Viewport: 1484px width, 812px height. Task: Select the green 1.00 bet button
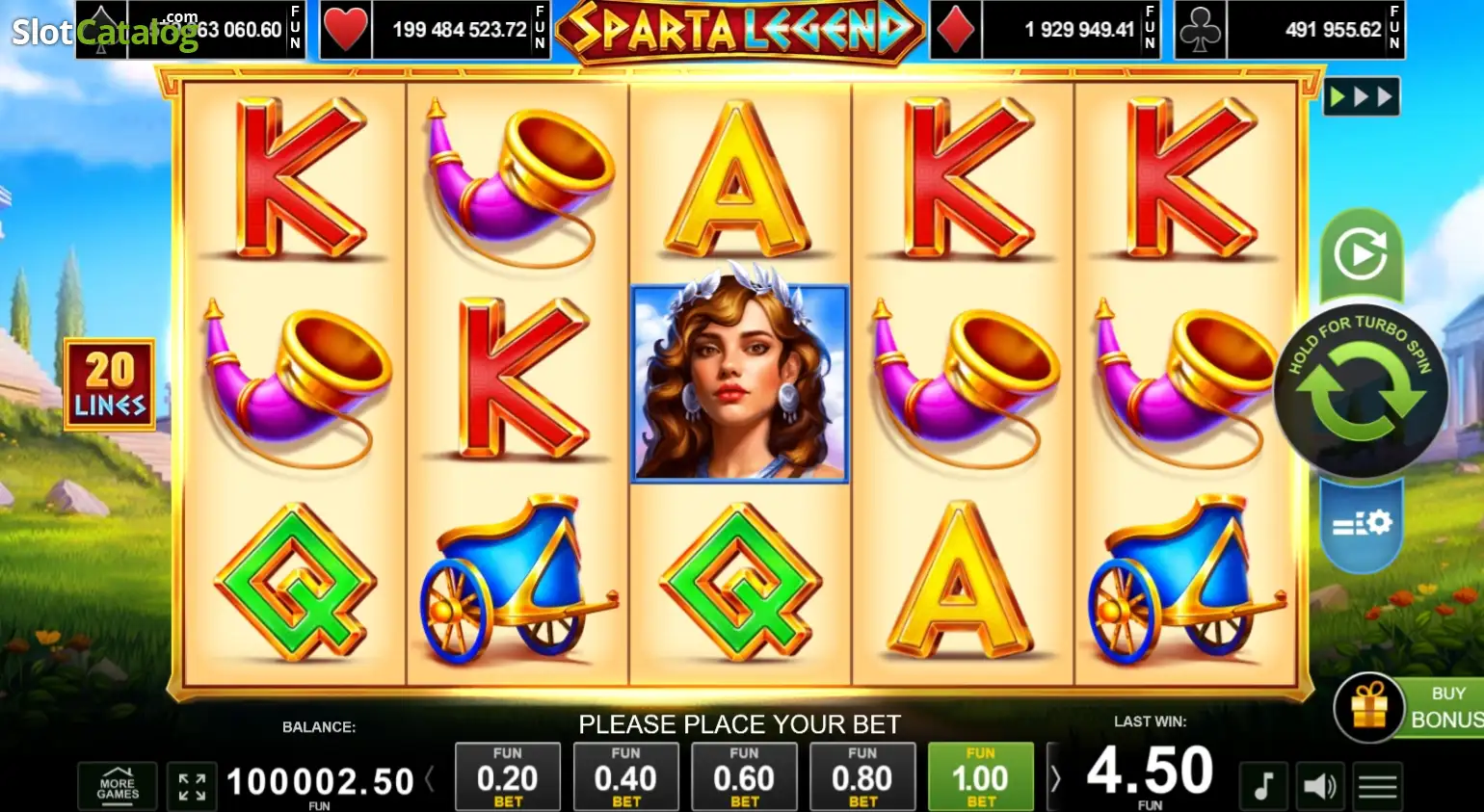coord(981,776)
